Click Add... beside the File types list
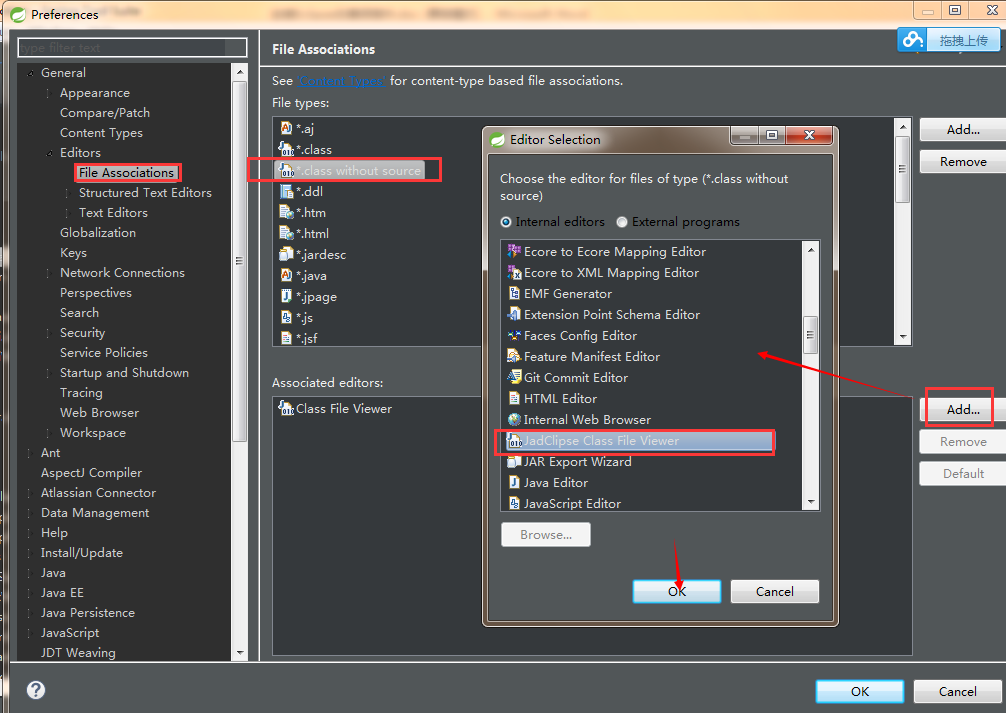The width and height of the screenshot is (1006, 713). click(962, 130)
